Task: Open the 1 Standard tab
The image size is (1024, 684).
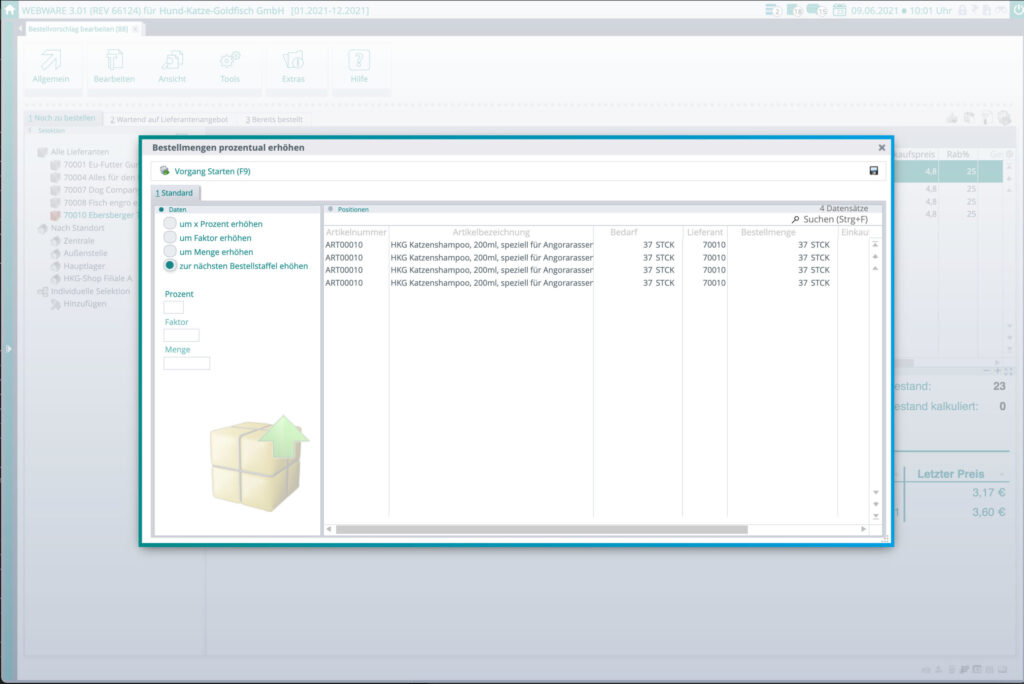Action: pos(175,193)
